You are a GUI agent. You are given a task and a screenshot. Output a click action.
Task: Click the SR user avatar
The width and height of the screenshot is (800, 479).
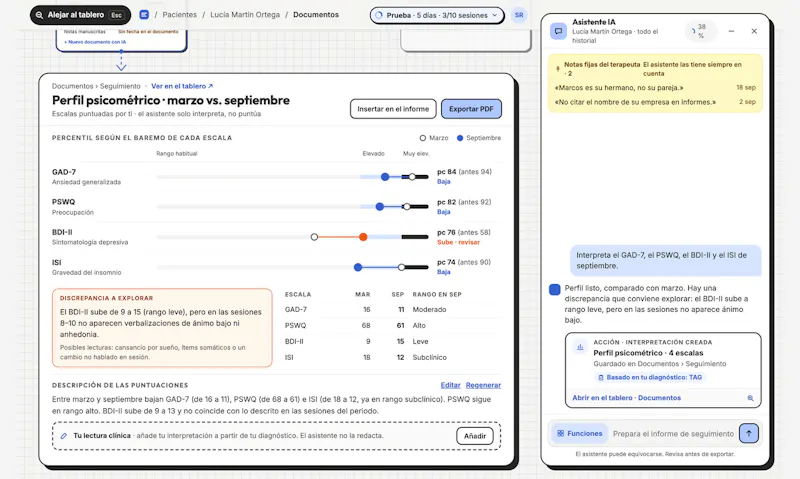518,15
